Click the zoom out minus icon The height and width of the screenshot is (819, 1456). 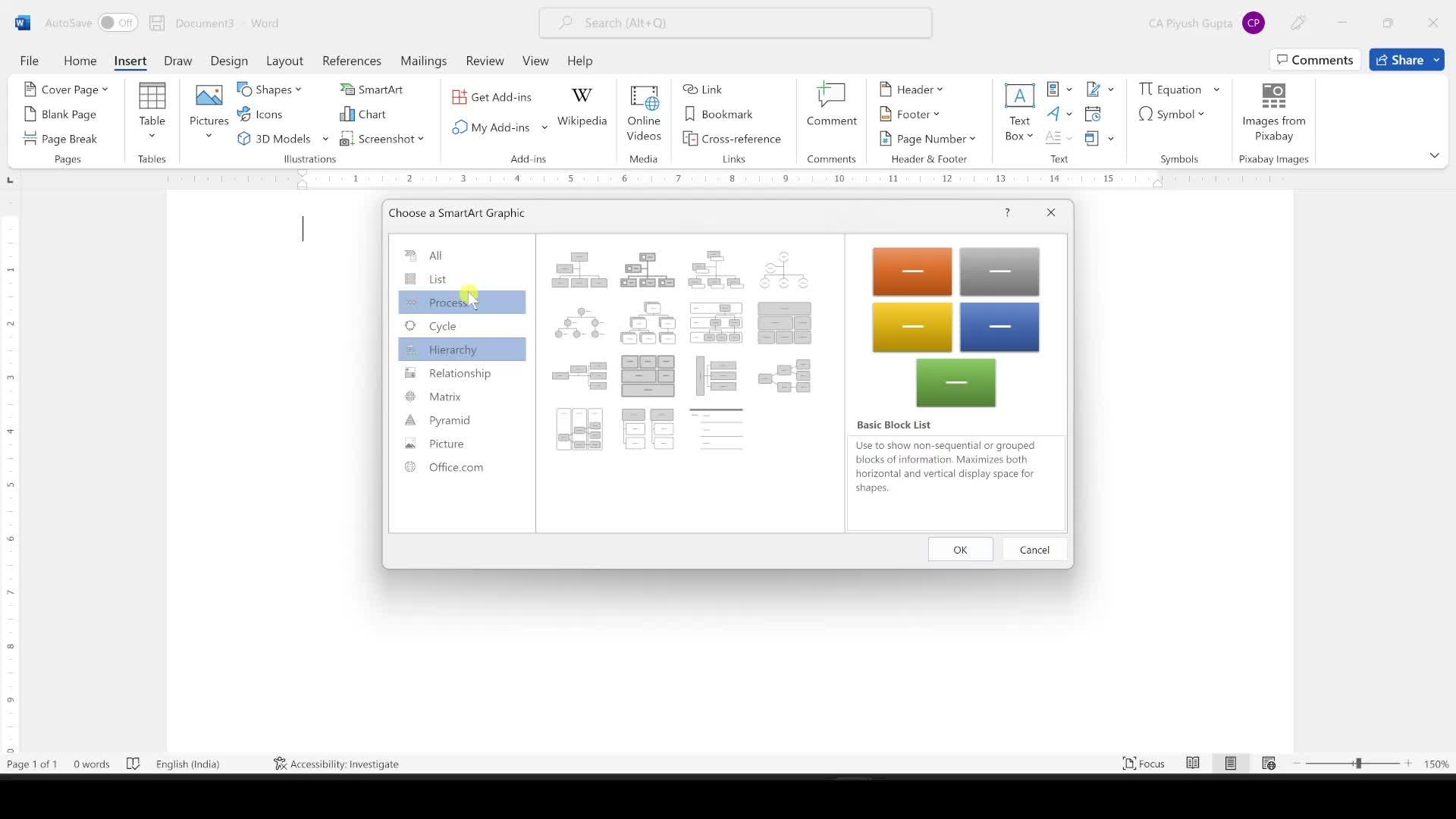(1297, 764)
